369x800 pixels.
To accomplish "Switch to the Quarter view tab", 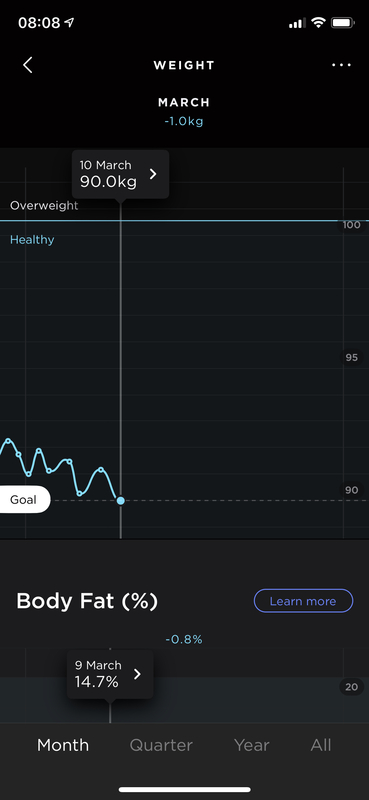I will (x=161, y=745).
